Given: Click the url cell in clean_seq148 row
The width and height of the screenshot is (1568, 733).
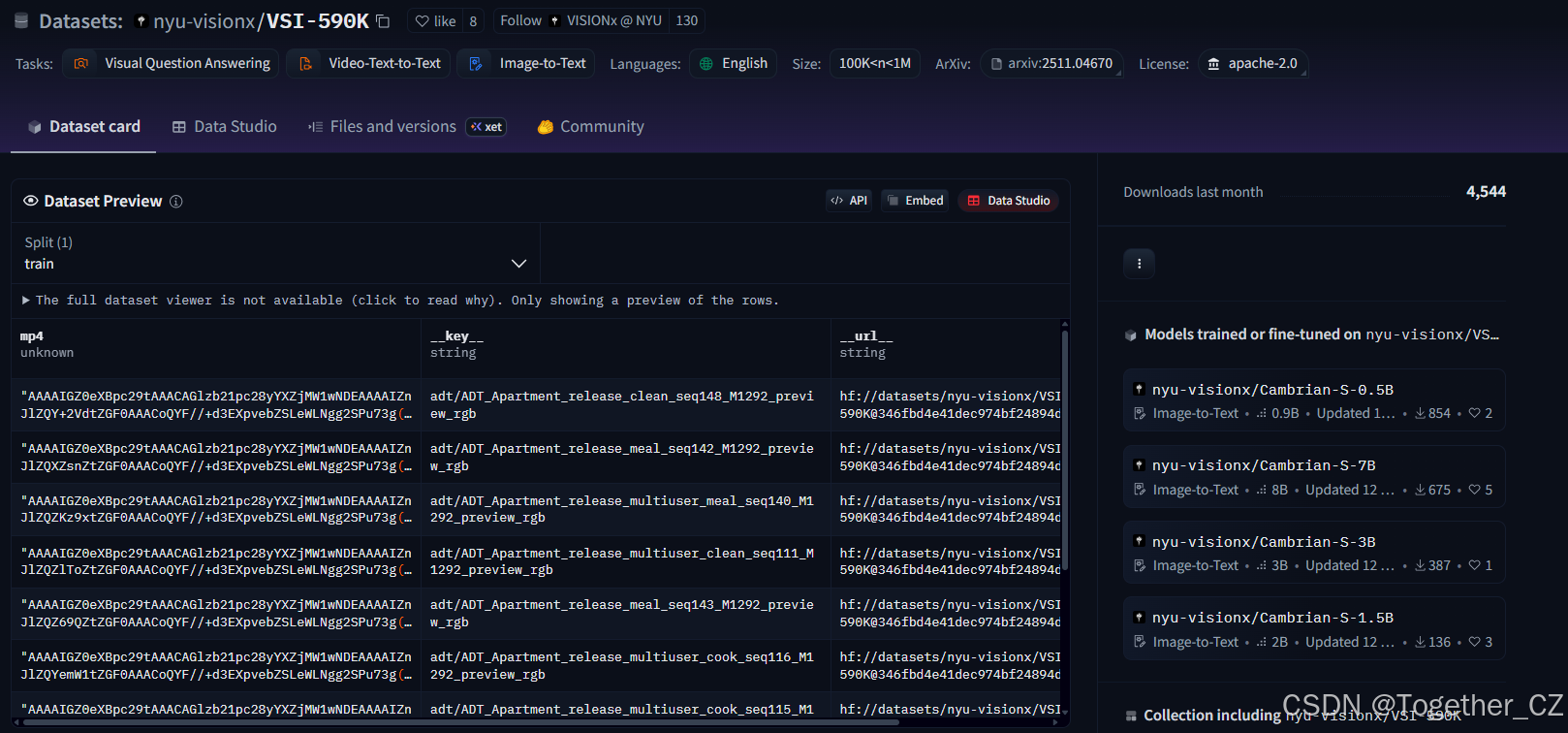Looking at the screenshot, I should [946, 405].
